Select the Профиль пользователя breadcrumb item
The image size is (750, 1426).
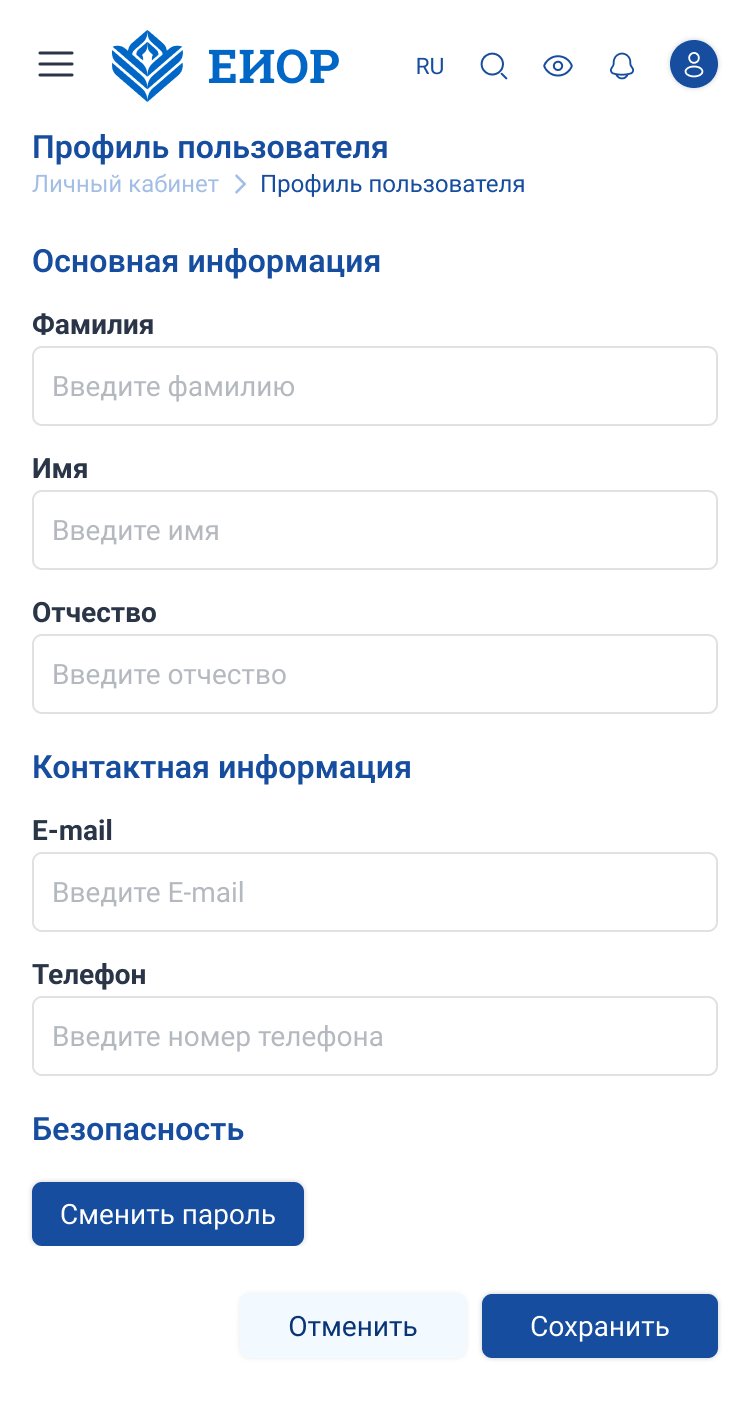393,184
